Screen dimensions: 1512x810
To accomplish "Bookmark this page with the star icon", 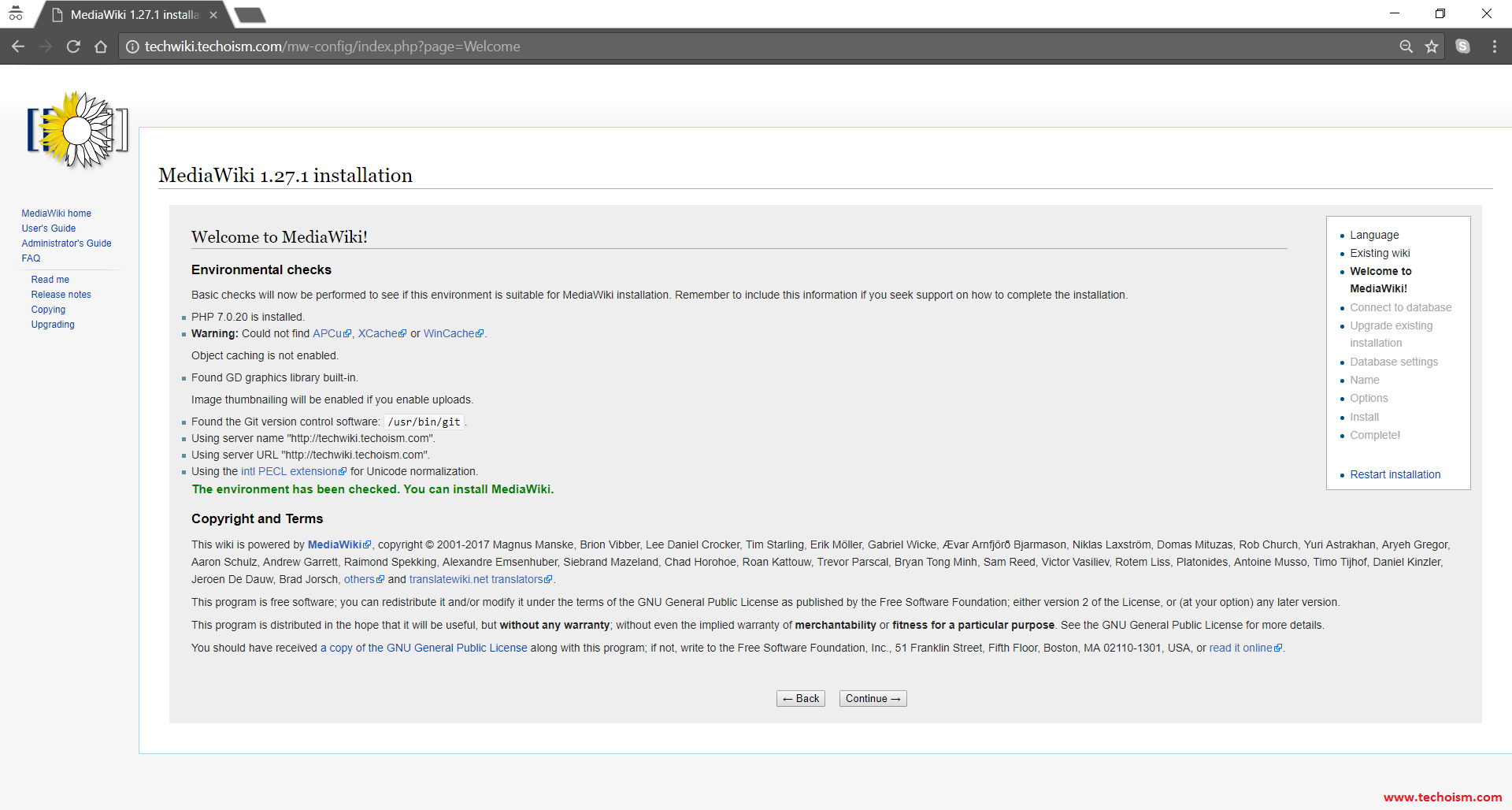I will [1432, 46].
